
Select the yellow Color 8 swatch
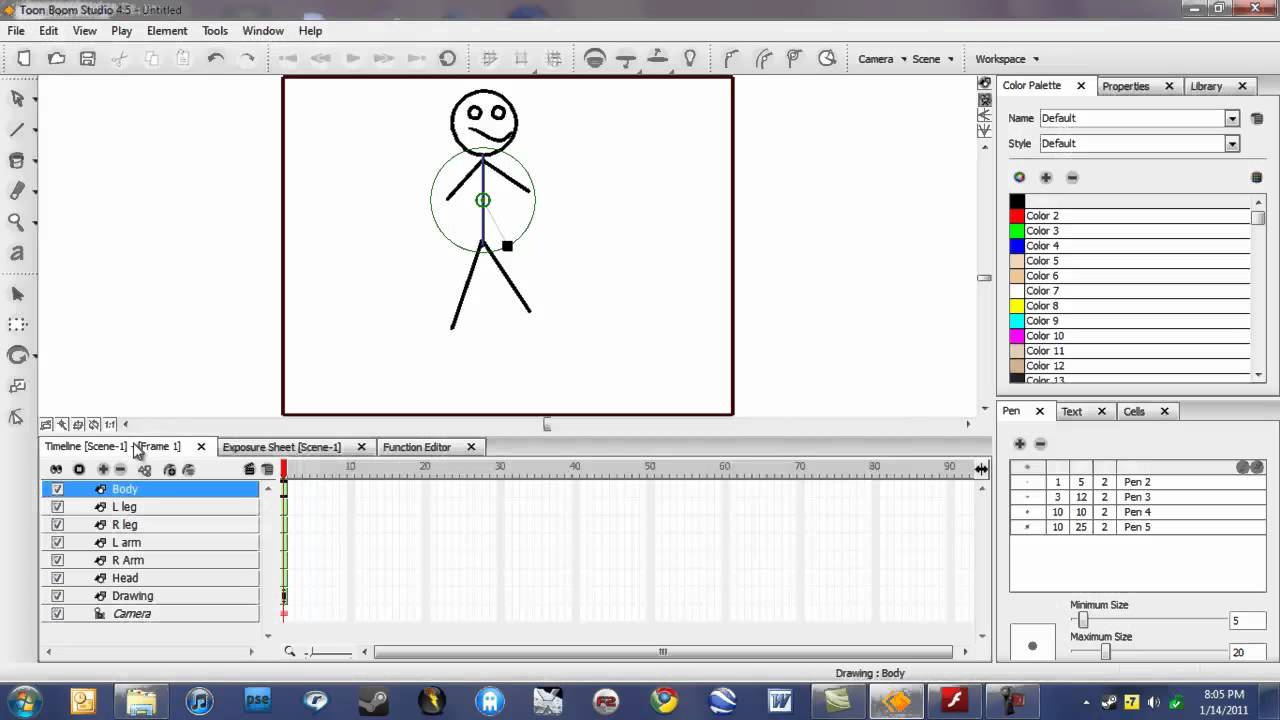tap(1017, 306)
